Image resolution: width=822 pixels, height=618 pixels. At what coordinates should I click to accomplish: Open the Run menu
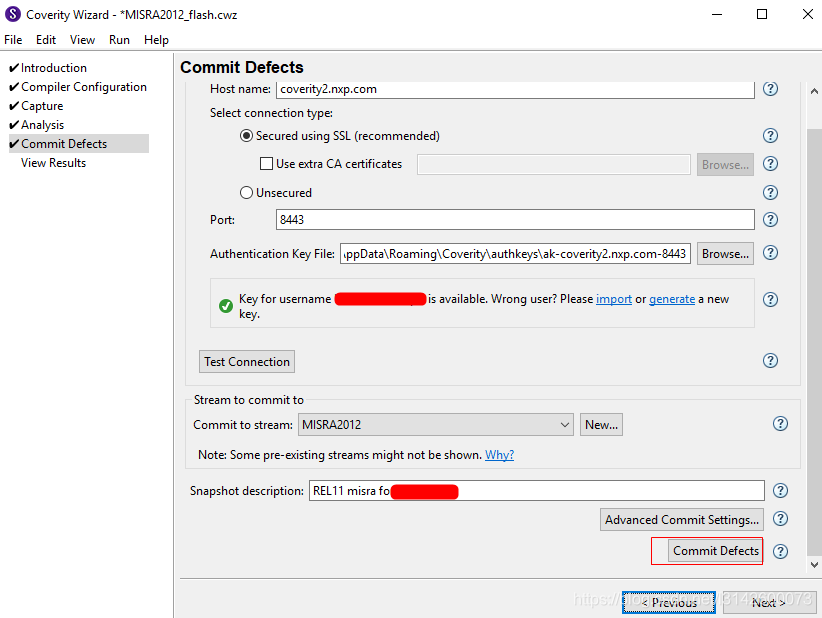coord(119,40)
